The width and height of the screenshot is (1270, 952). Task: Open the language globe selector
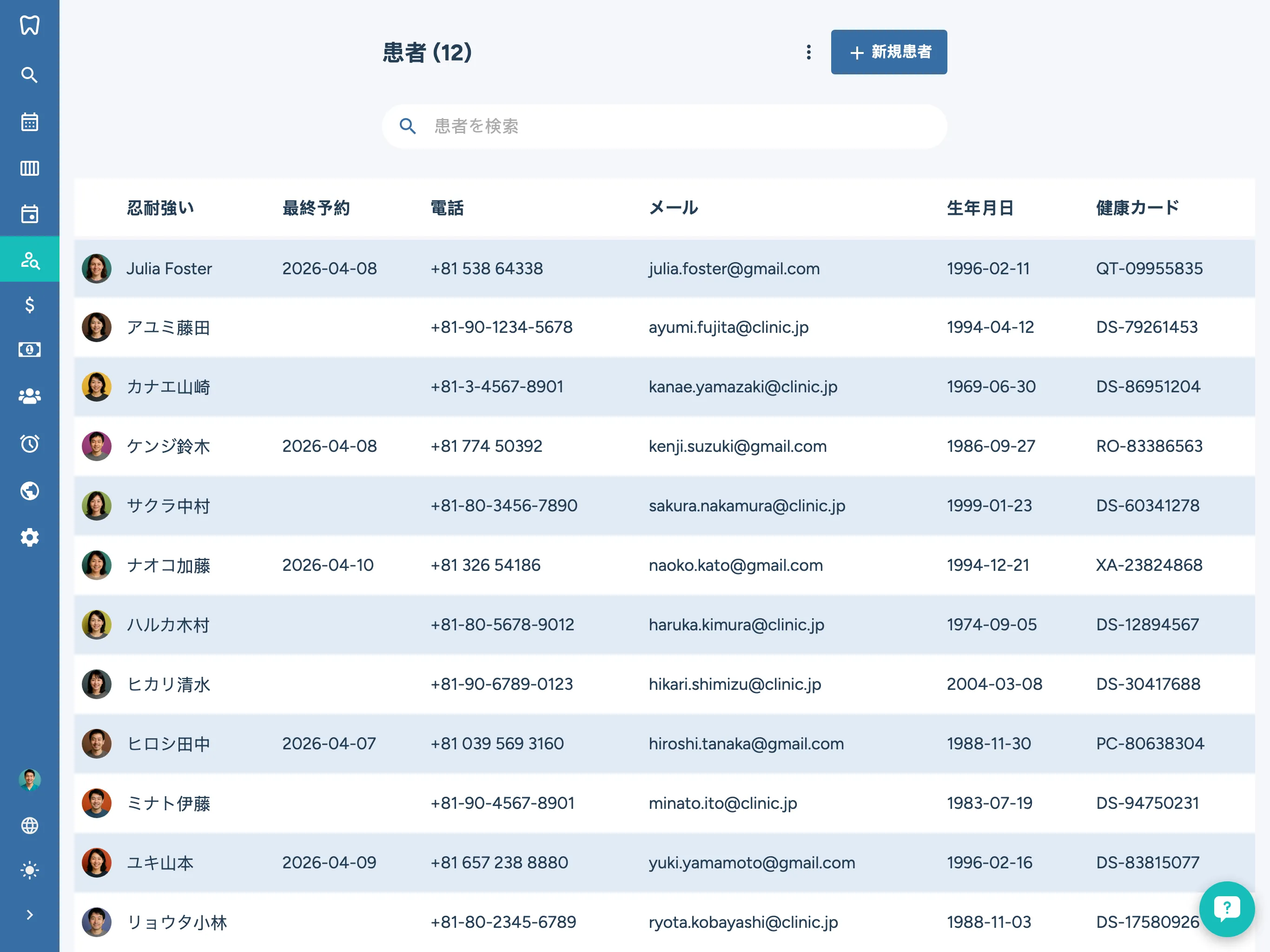[x=29, y=826]
